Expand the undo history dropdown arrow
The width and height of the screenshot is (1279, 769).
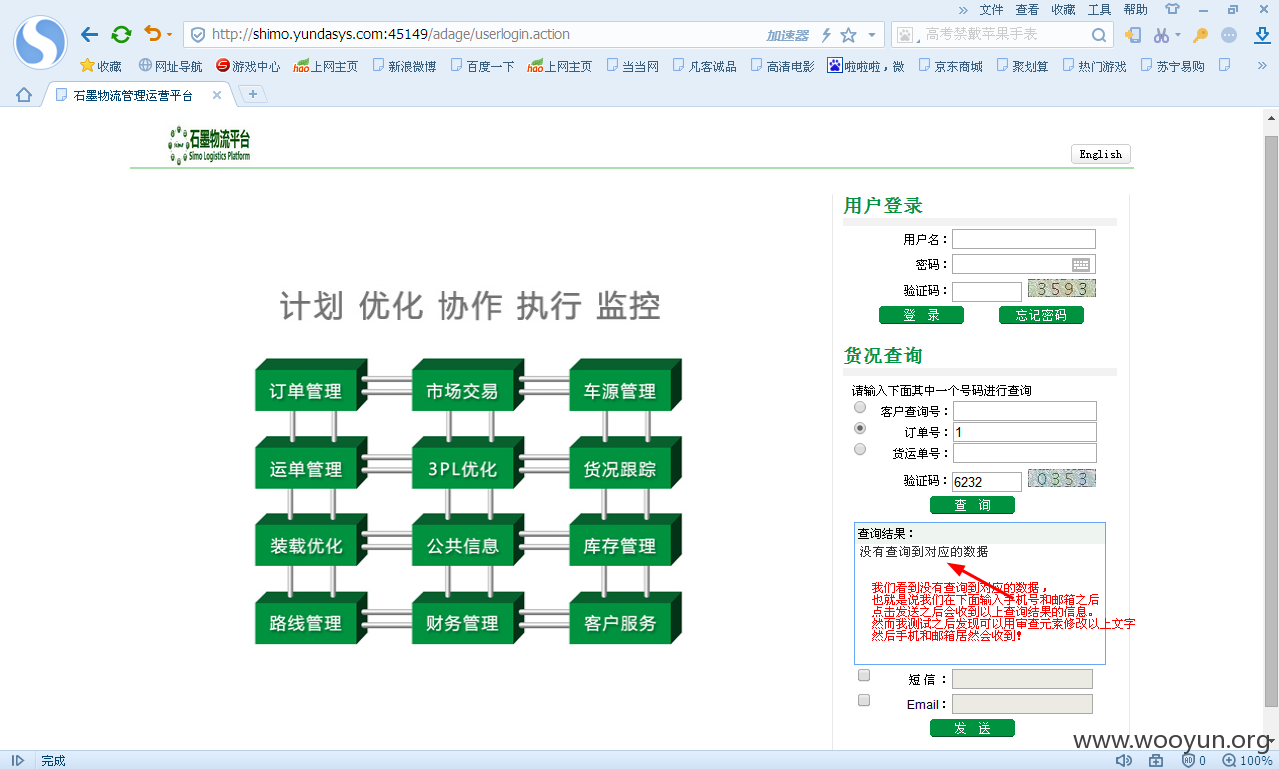coord(169,35)
